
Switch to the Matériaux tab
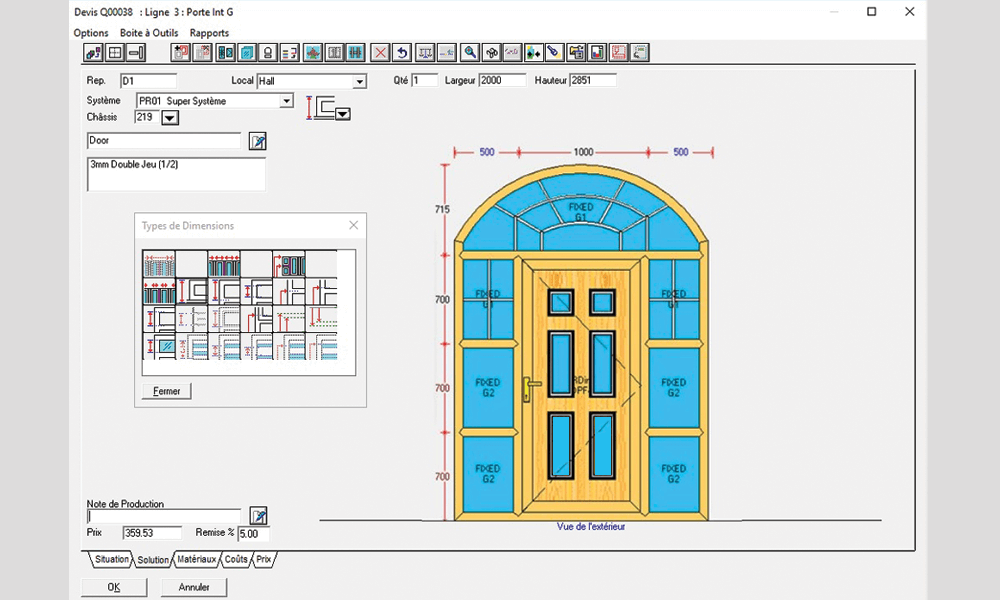point(196,559)
